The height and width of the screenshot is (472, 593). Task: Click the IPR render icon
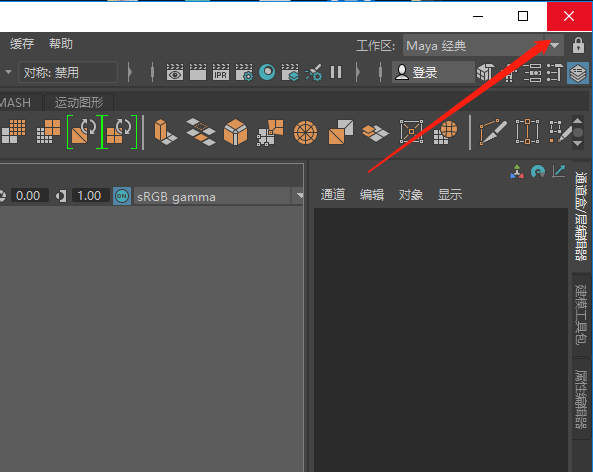(x=221, y=72)
